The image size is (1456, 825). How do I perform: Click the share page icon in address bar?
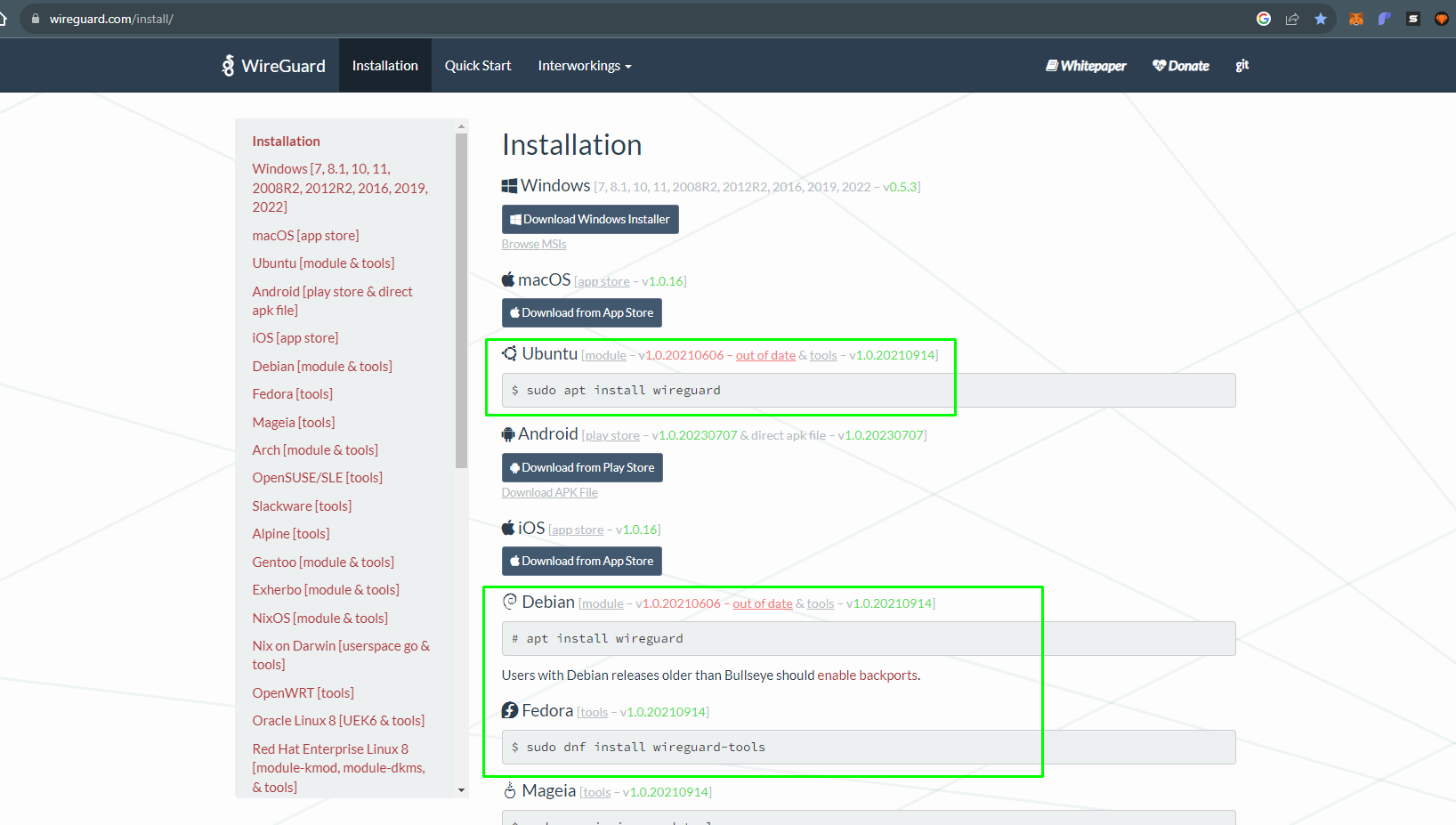(x=1292, y=19)
